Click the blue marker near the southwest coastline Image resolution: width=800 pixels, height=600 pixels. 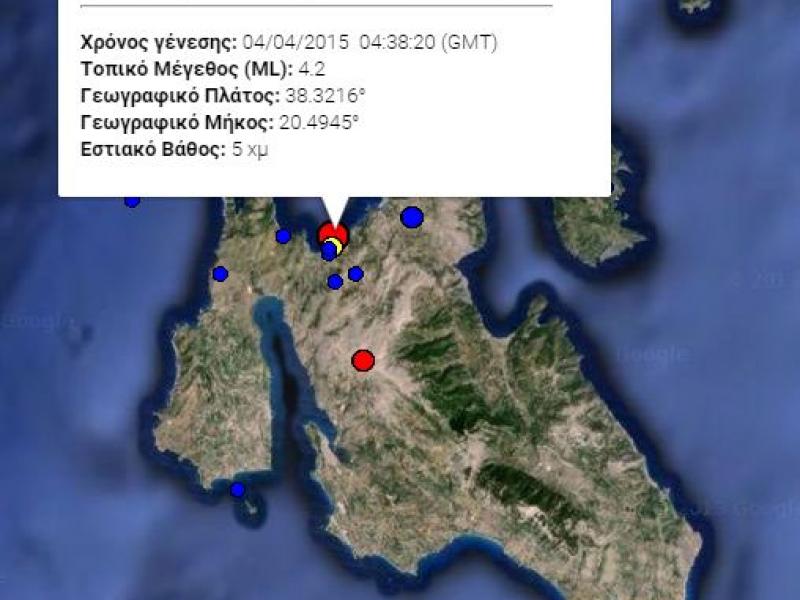point(236,489)
